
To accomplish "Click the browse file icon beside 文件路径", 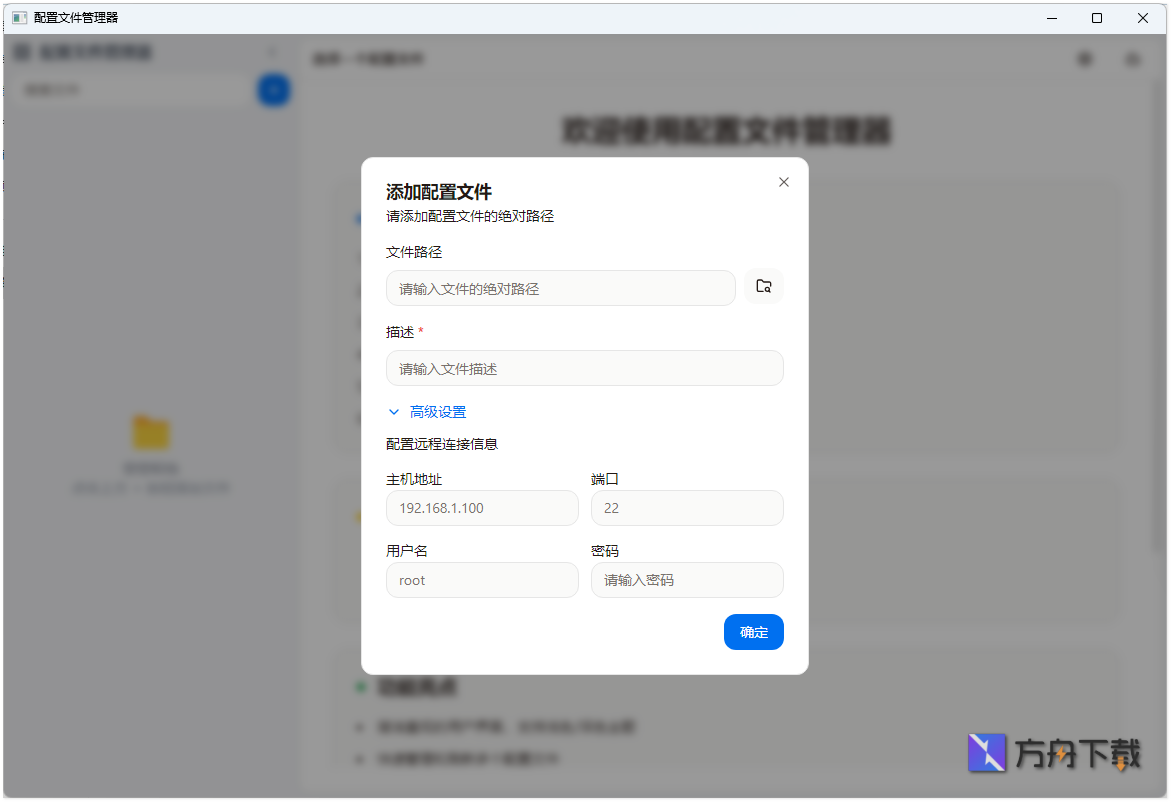I will [763, 286].
